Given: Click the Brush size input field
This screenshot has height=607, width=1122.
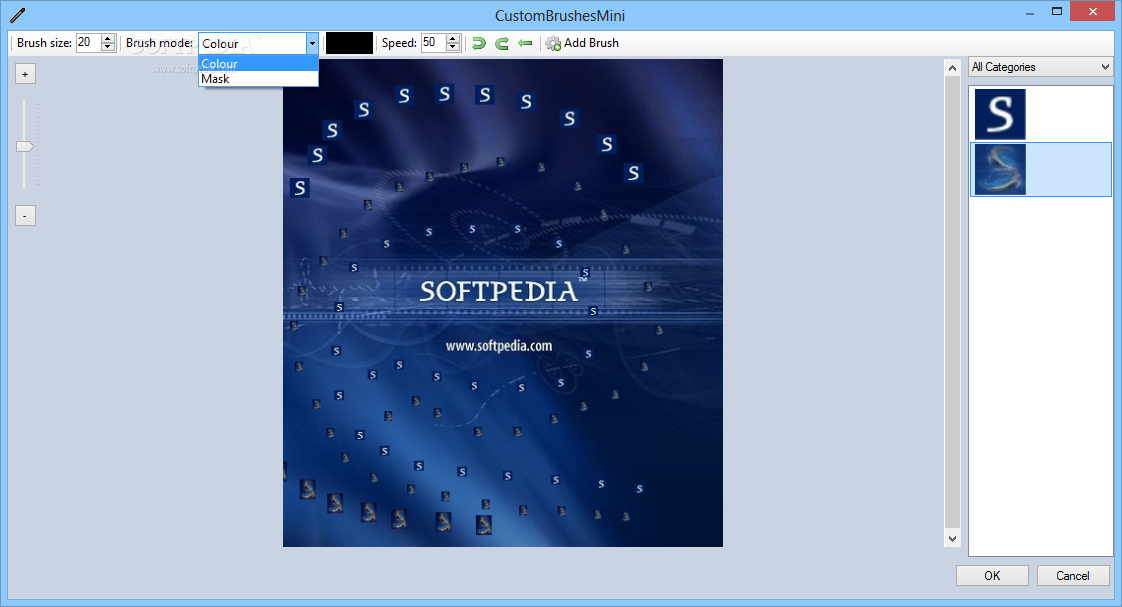Looking at the screenshot, I should pos(89,43).
